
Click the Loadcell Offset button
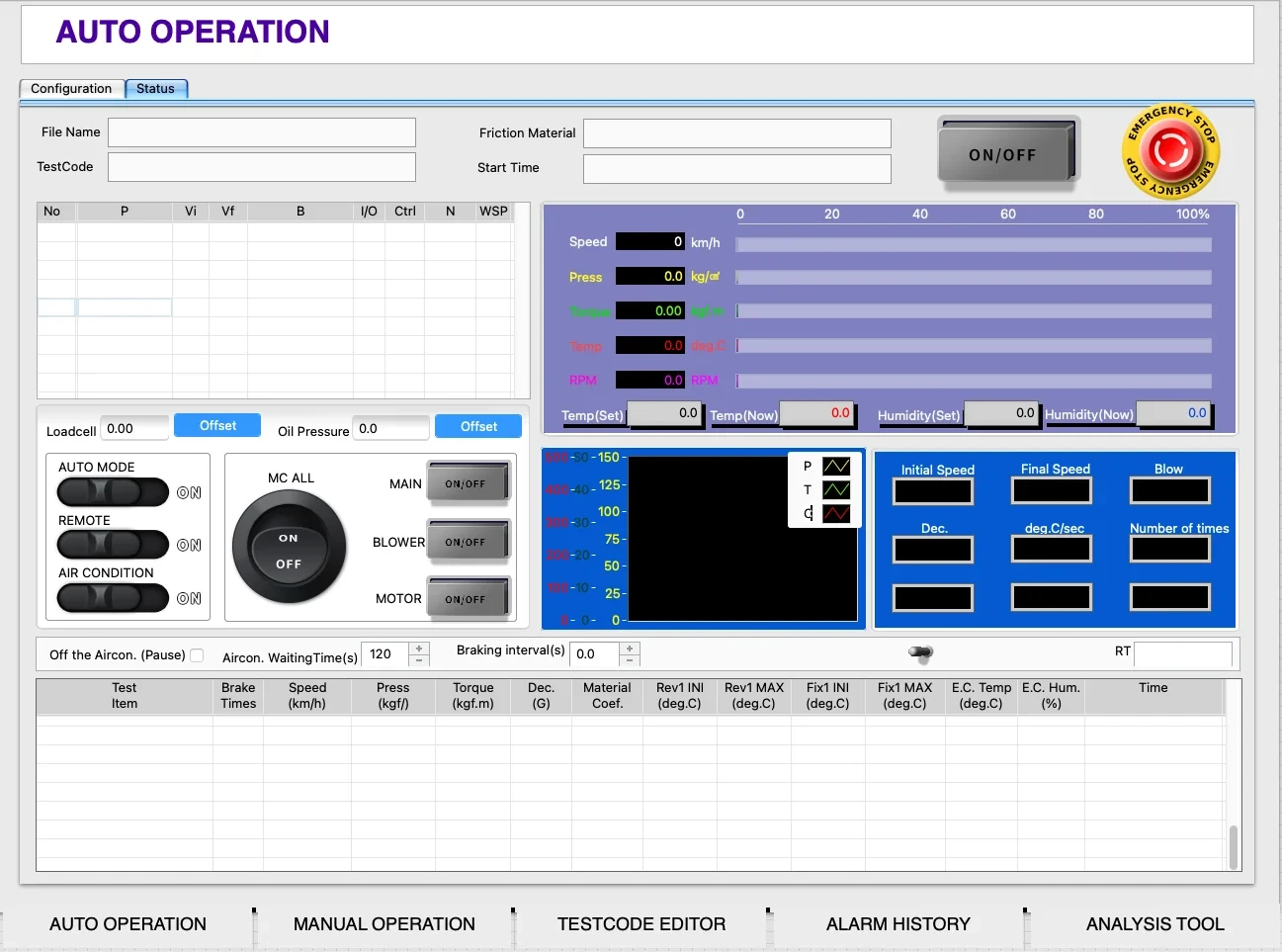point(217,425)
